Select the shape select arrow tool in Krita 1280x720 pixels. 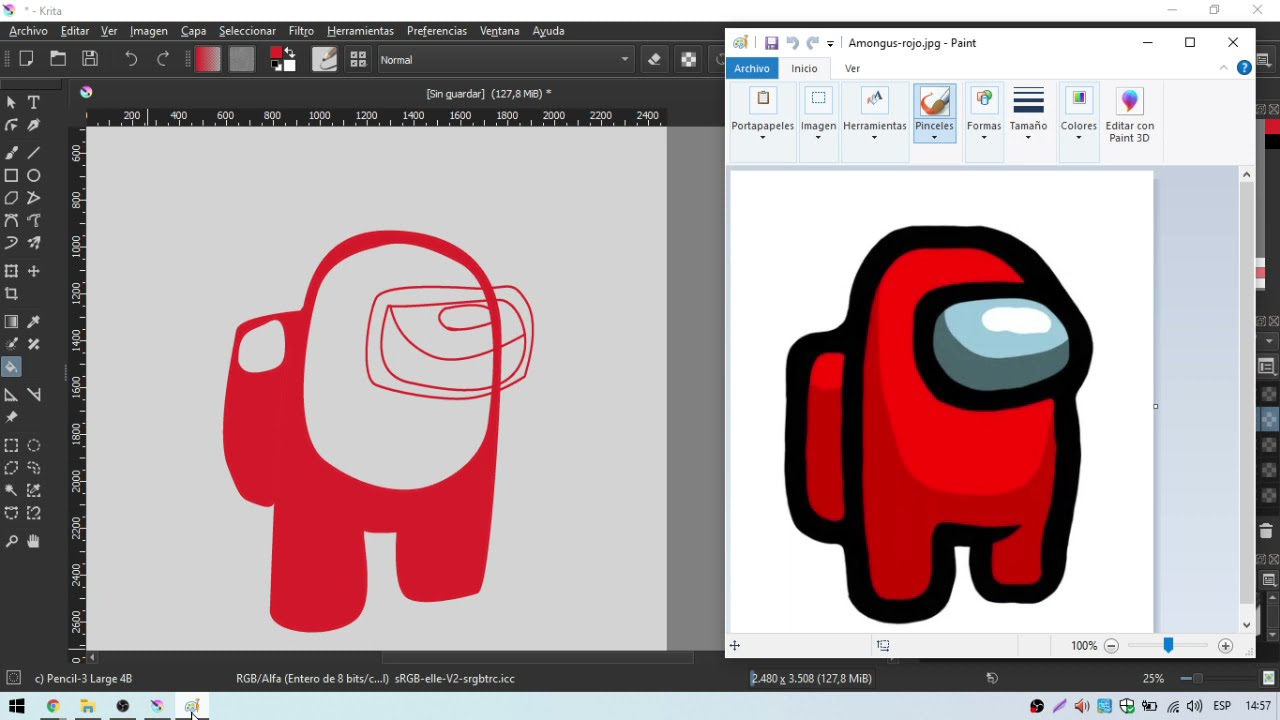tap(11, 102)
